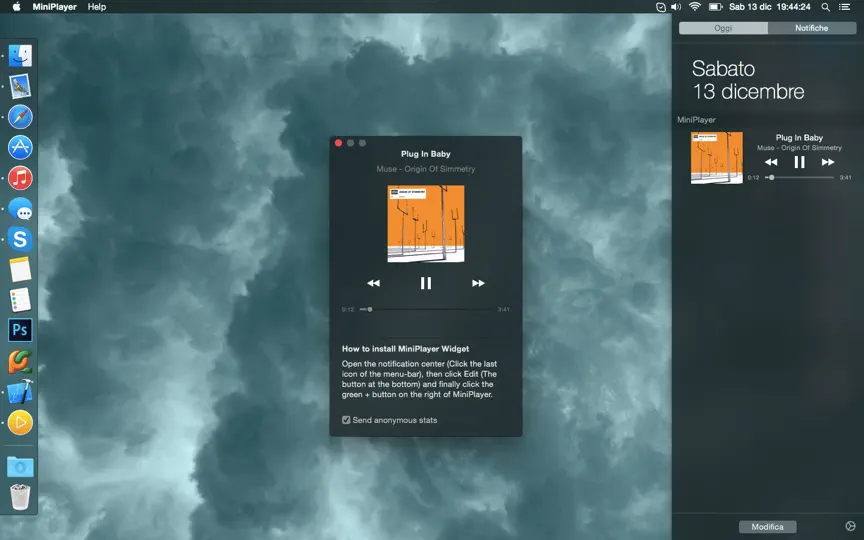Viewport: 864px width, 540px height.
Task: Click Muse - Origin Of Simmetry in MiniPlayer window
Action: point(425,169)
